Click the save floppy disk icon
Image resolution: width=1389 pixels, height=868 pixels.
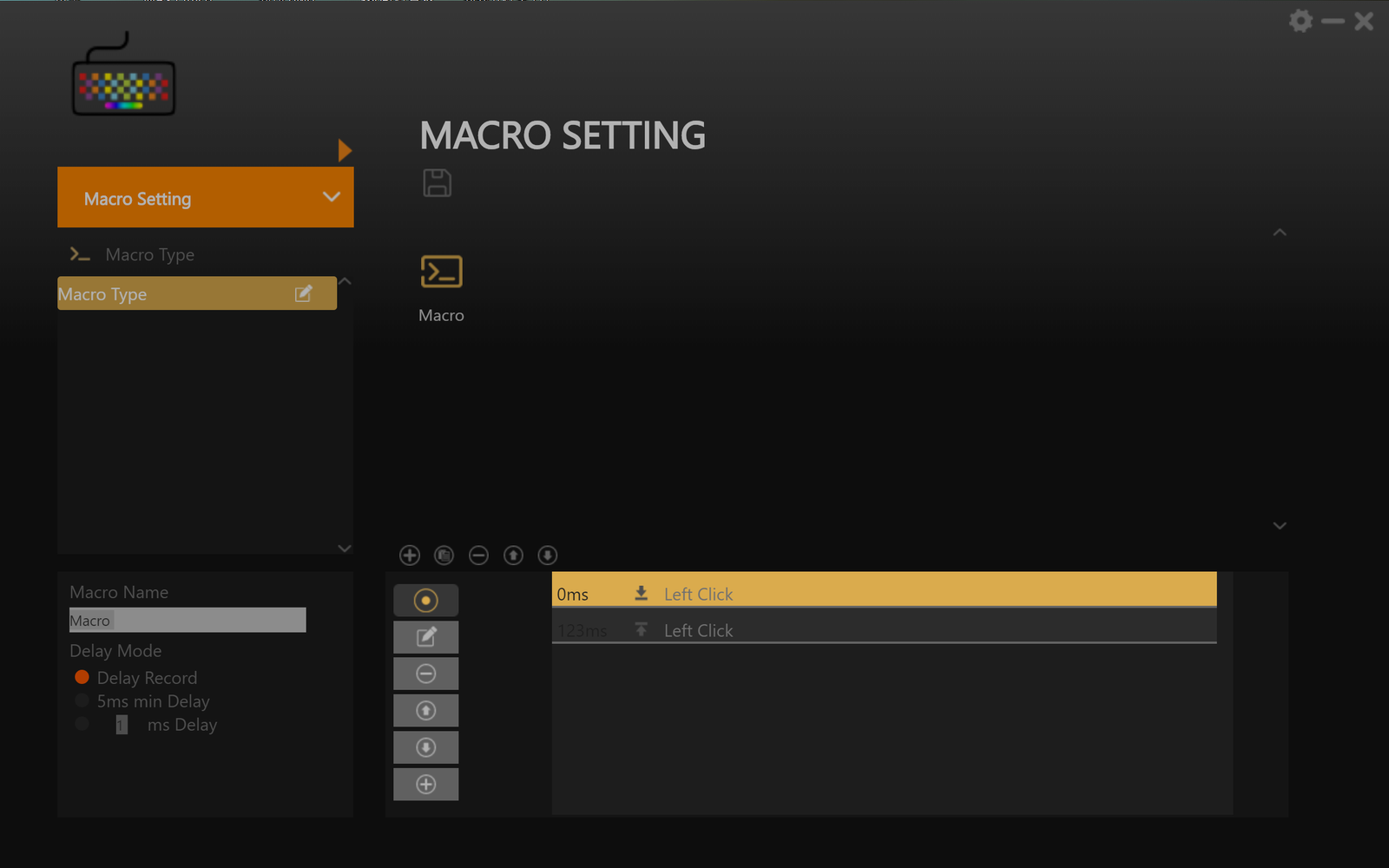pyautogui.click(x=437, y=183)
